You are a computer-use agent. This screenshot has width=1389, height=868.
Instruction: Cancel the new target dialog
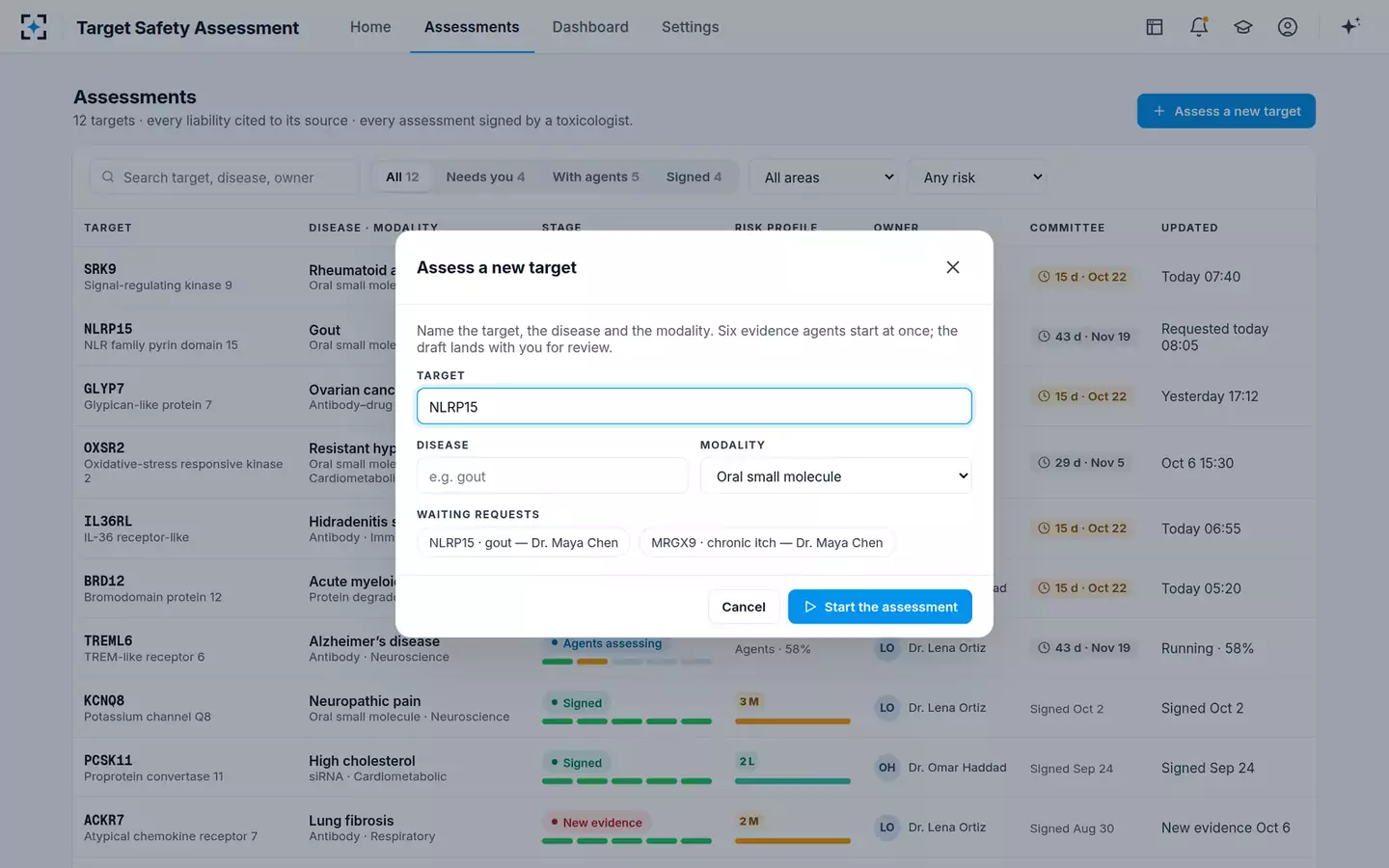[744, 607]
